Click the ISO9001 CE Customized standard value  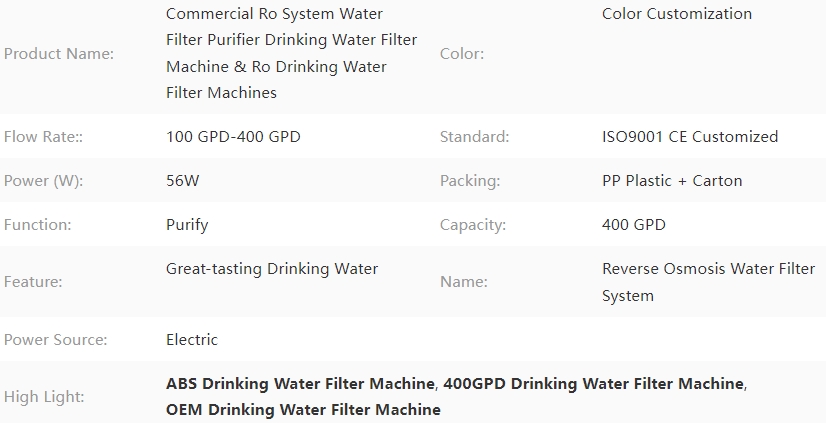[x=690, y=137]
